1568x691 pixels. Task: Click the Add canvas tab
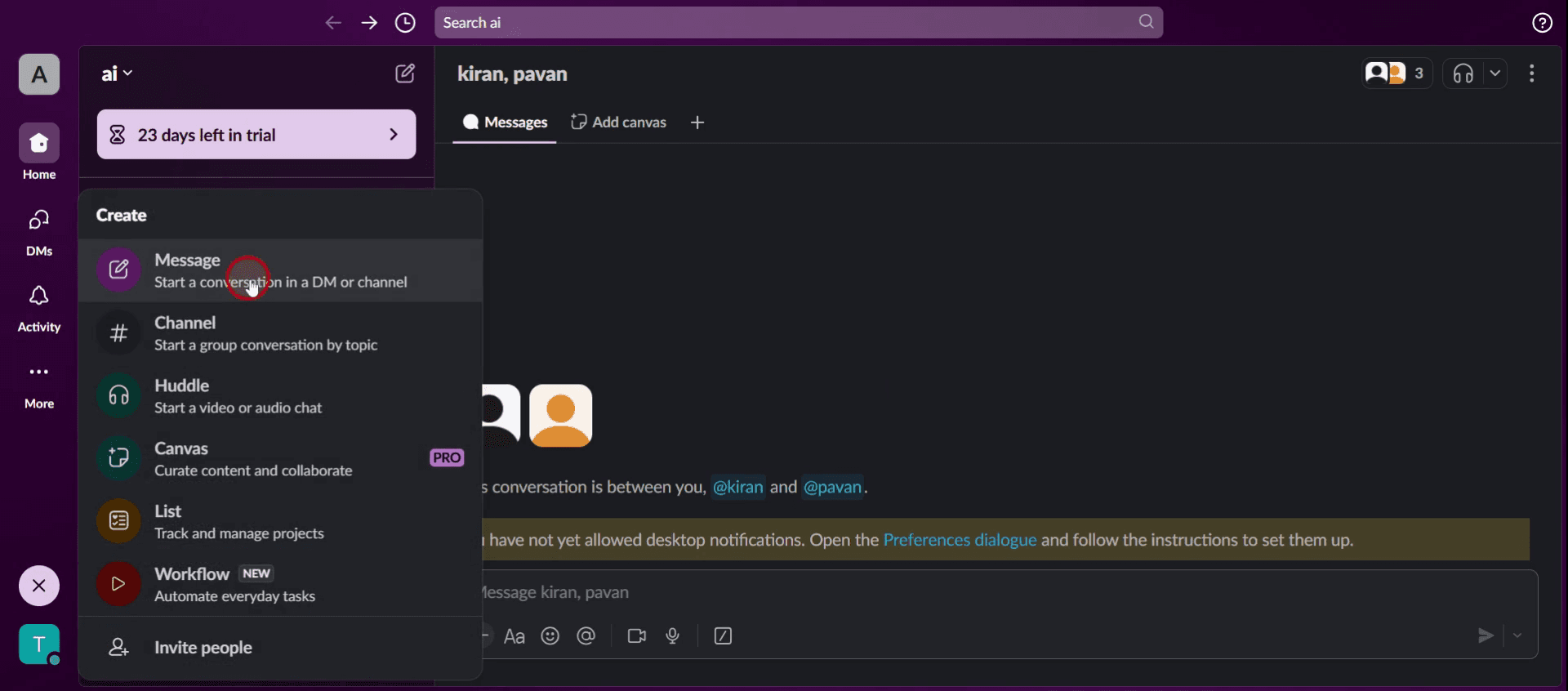click(618, 123)
